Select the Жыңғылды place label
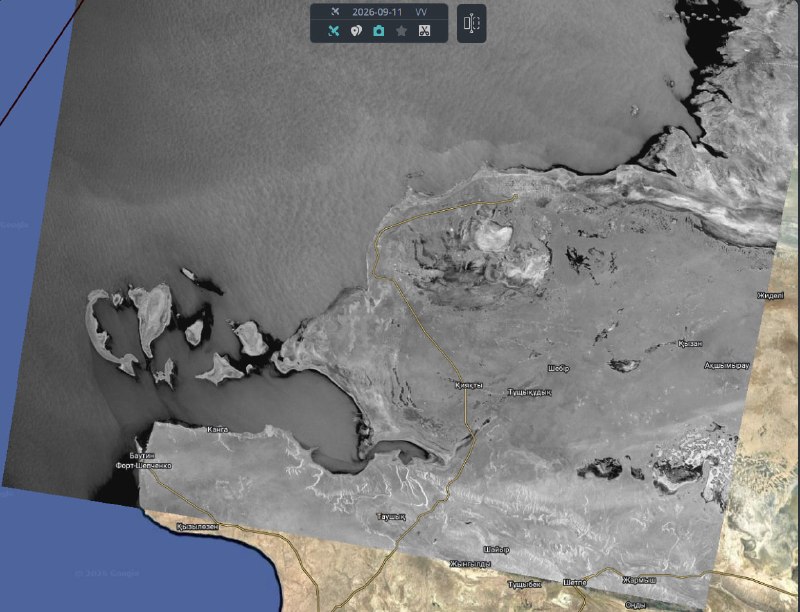This screenshot has width=800, height=612. (470, 564)
